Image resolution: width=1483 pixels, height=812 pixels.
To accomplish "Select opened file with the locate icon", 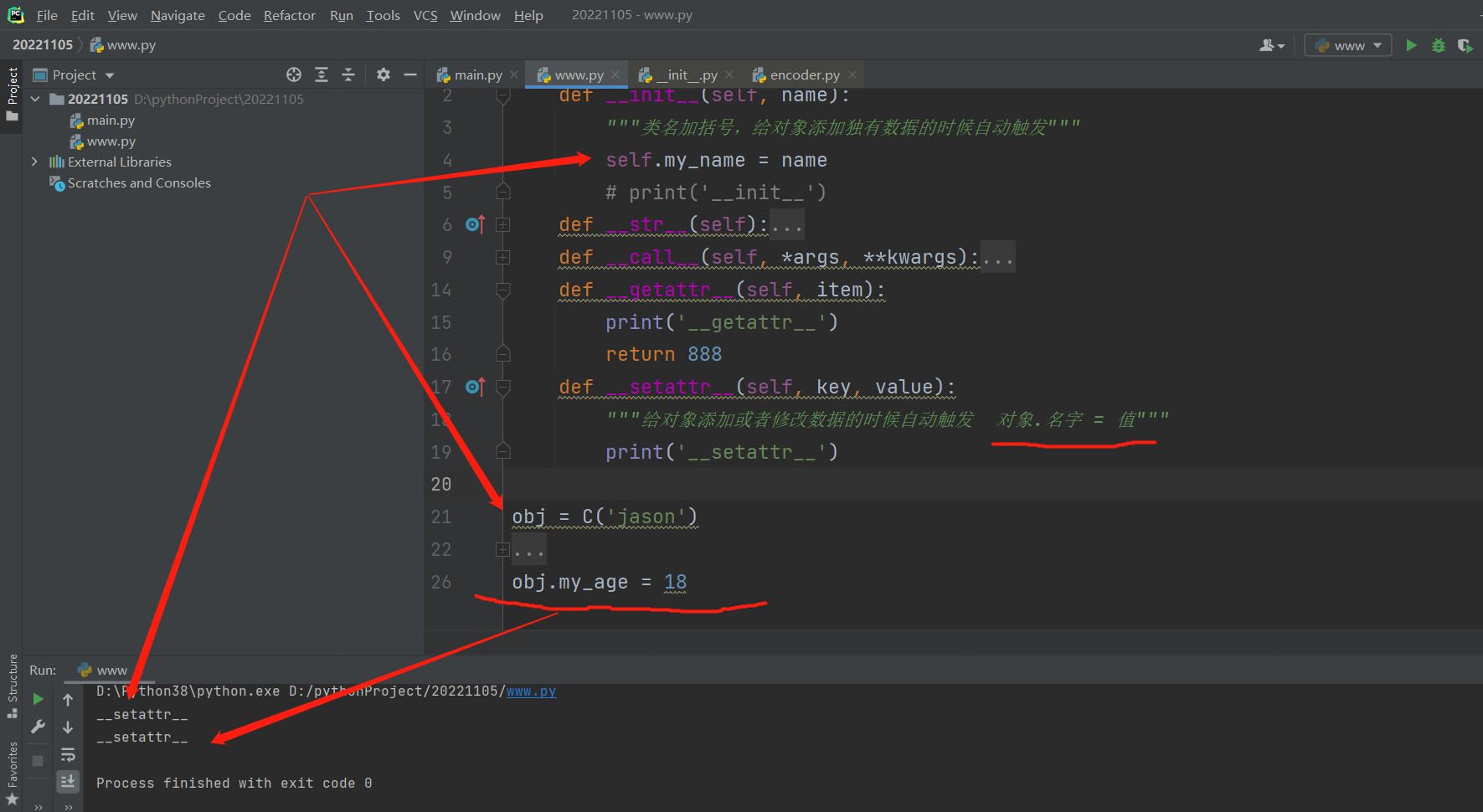I will pos(294,75).
